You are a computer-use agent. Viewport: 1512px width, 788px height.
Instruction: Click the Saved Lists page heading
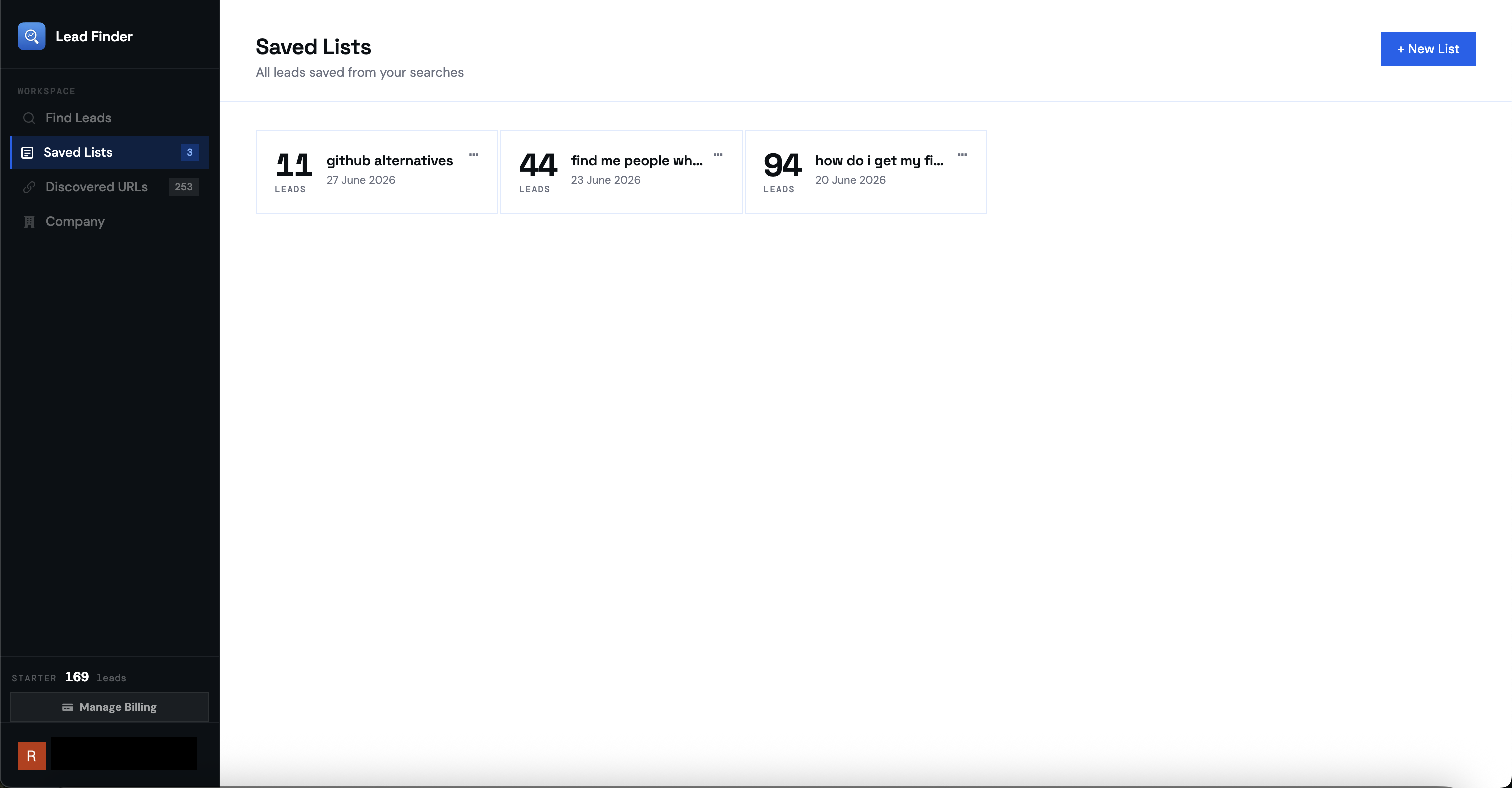(x=313, y=47)
